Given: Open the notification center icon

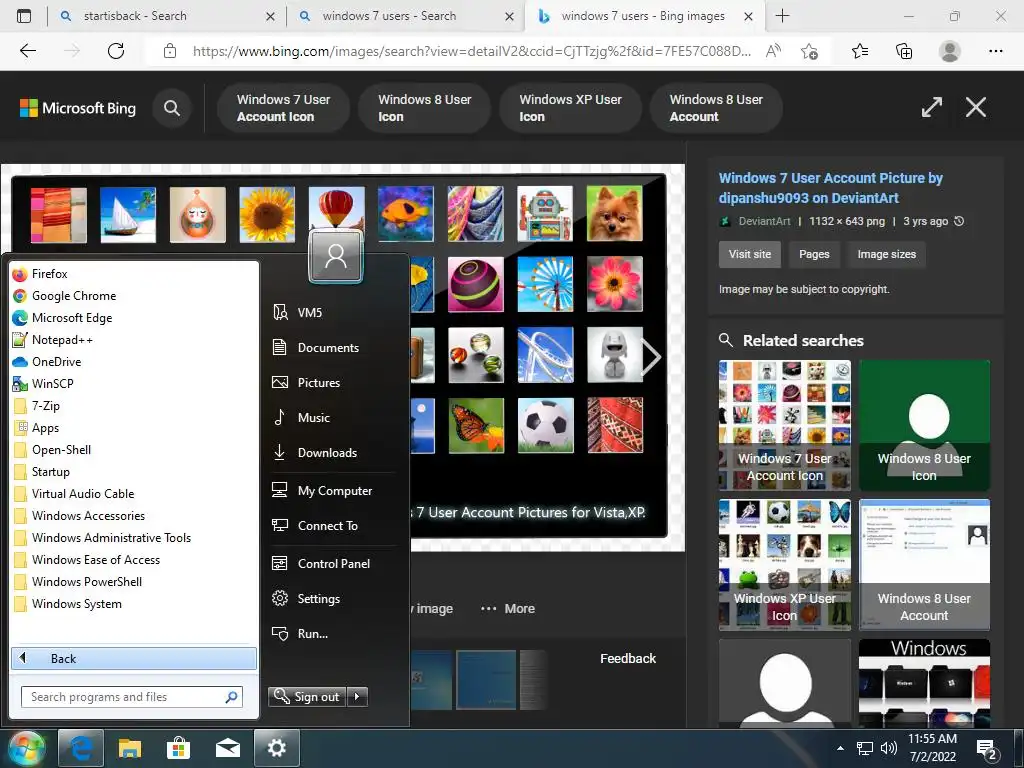Looking at the screenshot, I should pos(985,749).
